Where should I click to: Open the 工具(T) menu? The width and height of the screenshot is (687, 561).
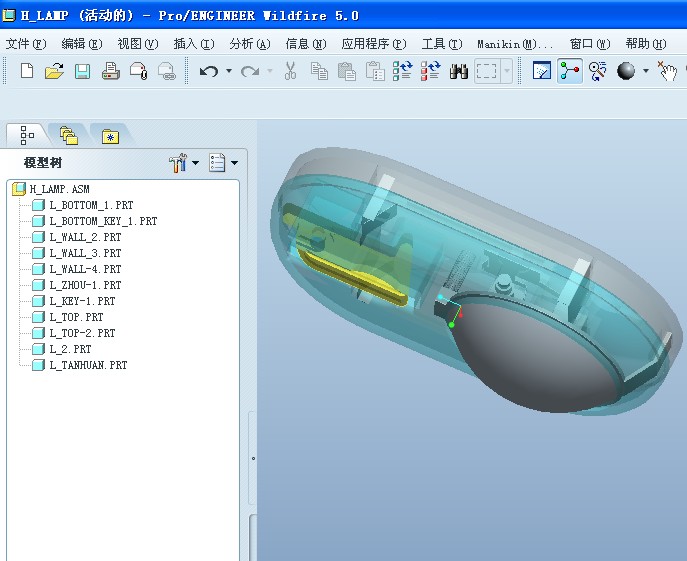[x=442, y=44]
